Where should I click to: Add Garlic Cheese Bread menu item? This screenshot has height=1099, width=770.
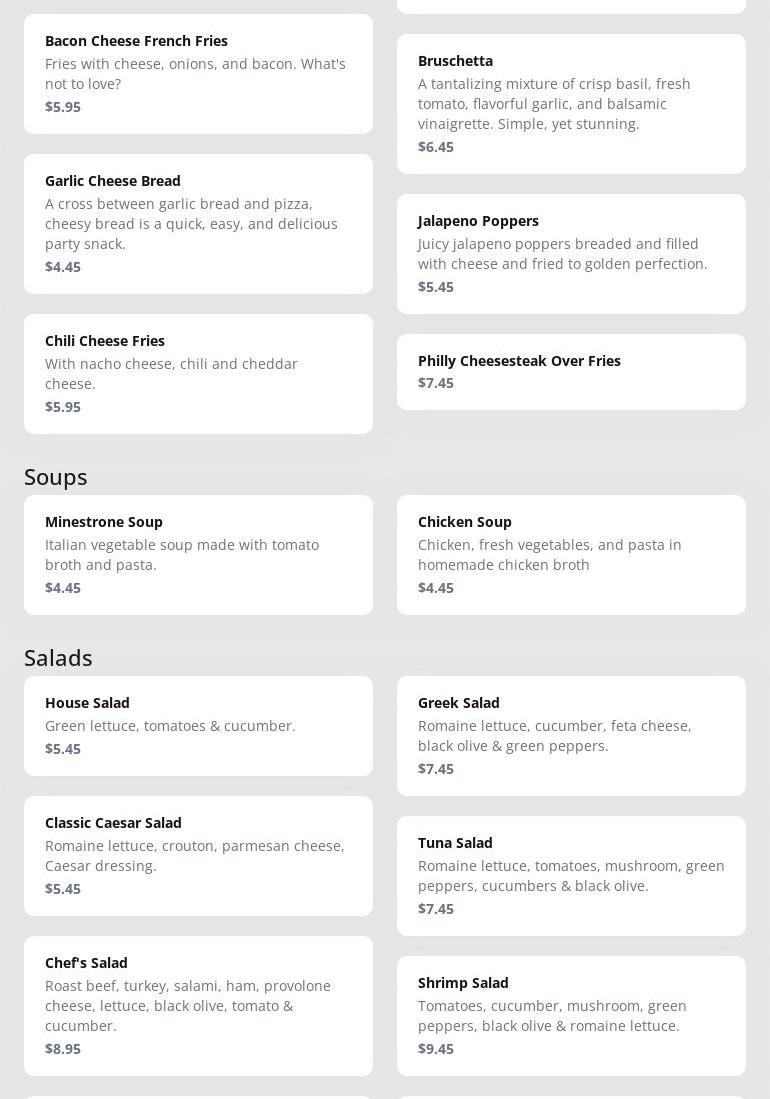pyautogui.click(x=198, y=223)
